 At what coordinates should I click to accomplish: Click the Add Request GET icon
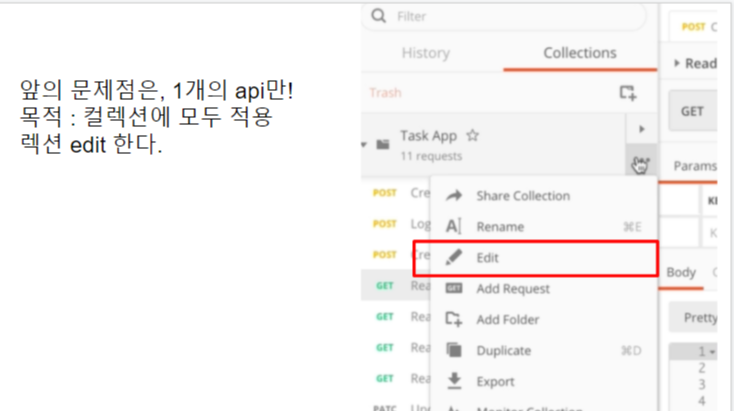coord(454,288)
